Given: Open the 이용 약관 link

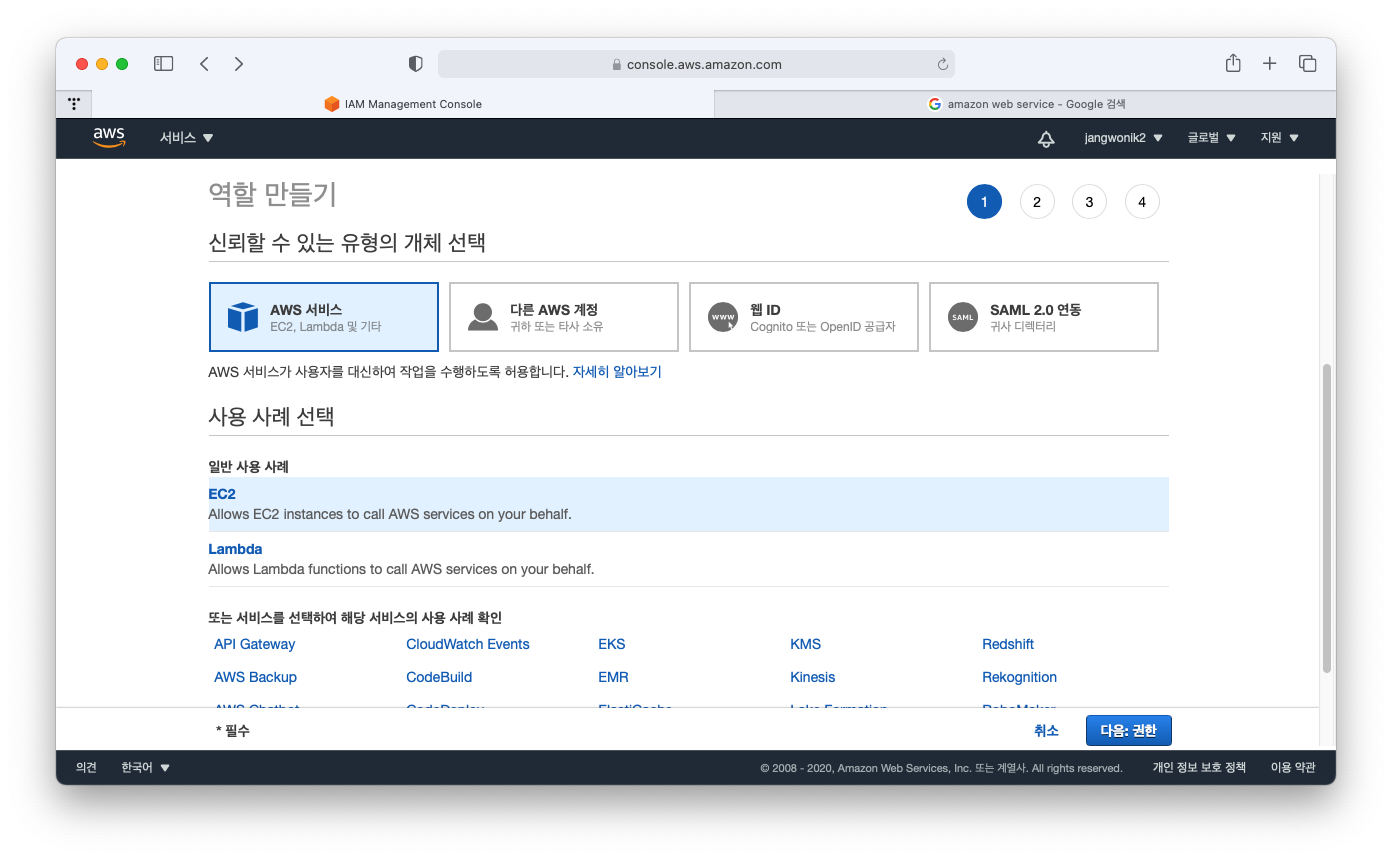Looking at the screenshot, I should tap(1293, 768).
